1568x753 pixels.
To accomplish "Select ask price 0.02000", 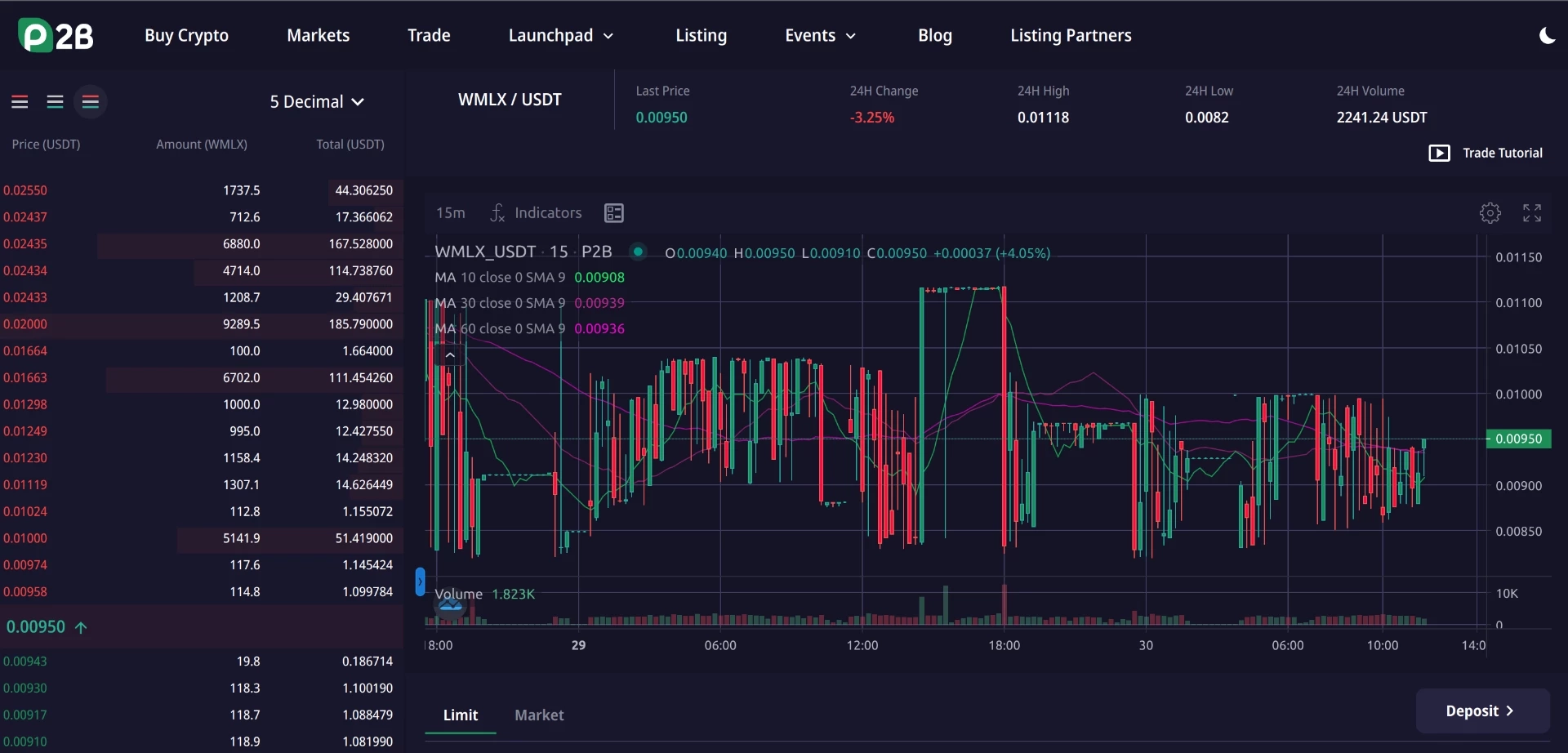I will 25,324.
